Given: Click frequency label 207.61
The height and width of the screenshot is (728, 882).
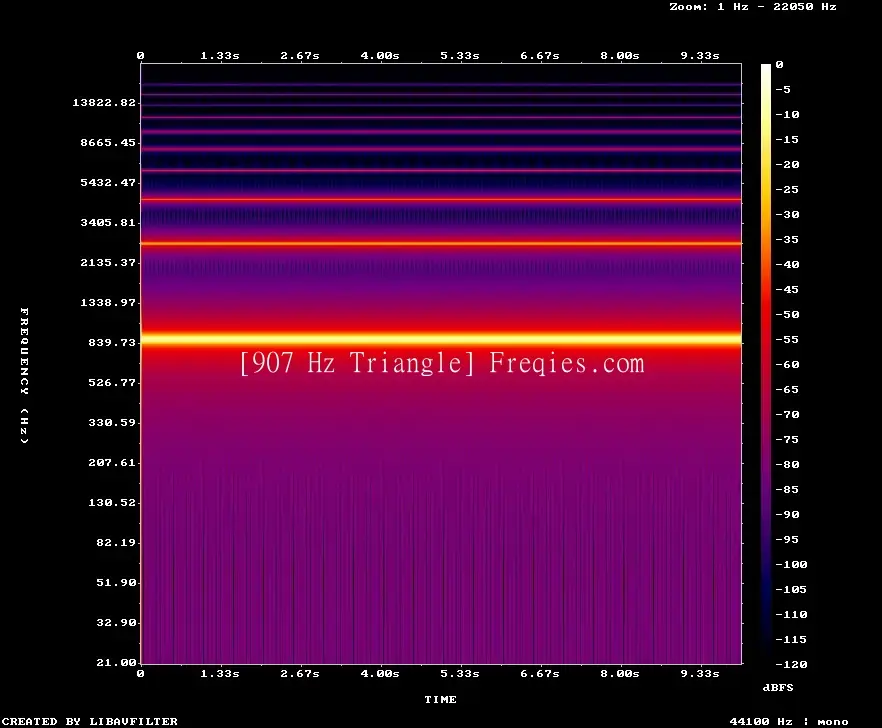Looking at the screenshot, I should [112, 462].
